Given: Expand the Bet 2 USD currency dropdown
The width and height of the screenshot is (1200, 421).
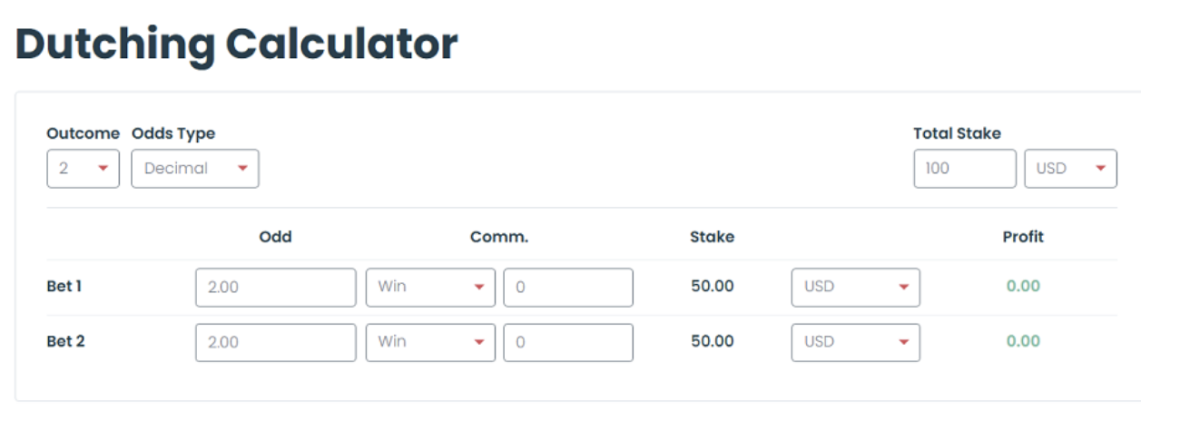Looking at the screenshot, I should (856, 342).
